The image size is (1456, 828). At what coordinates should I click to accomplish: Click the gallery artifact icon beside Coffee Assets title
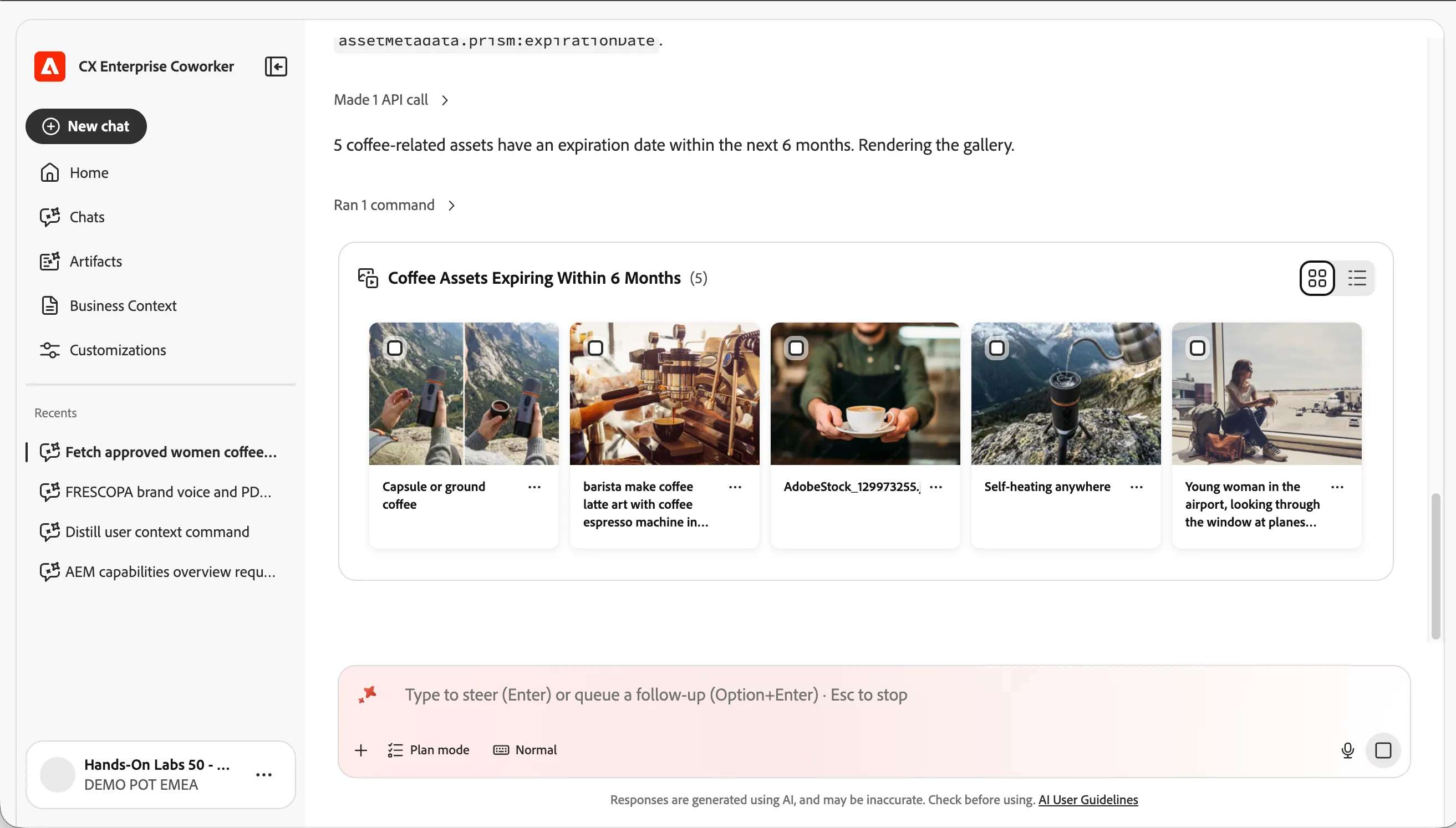(x=368, y=278)
